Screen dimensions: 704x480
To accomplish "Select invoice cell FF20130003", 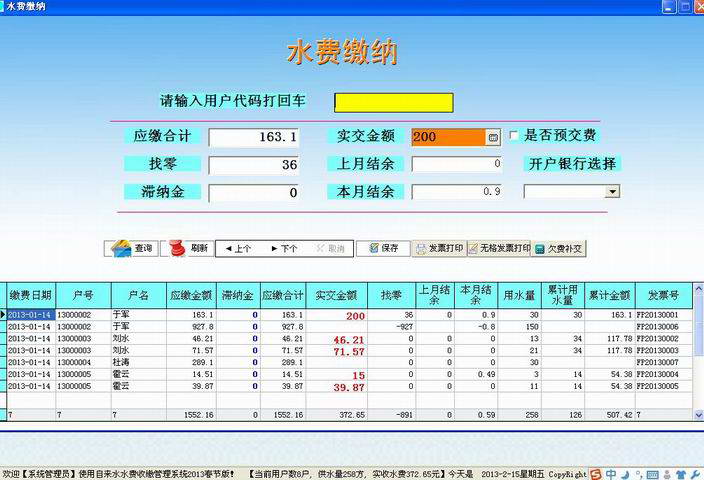I will [x=664, y=350].
